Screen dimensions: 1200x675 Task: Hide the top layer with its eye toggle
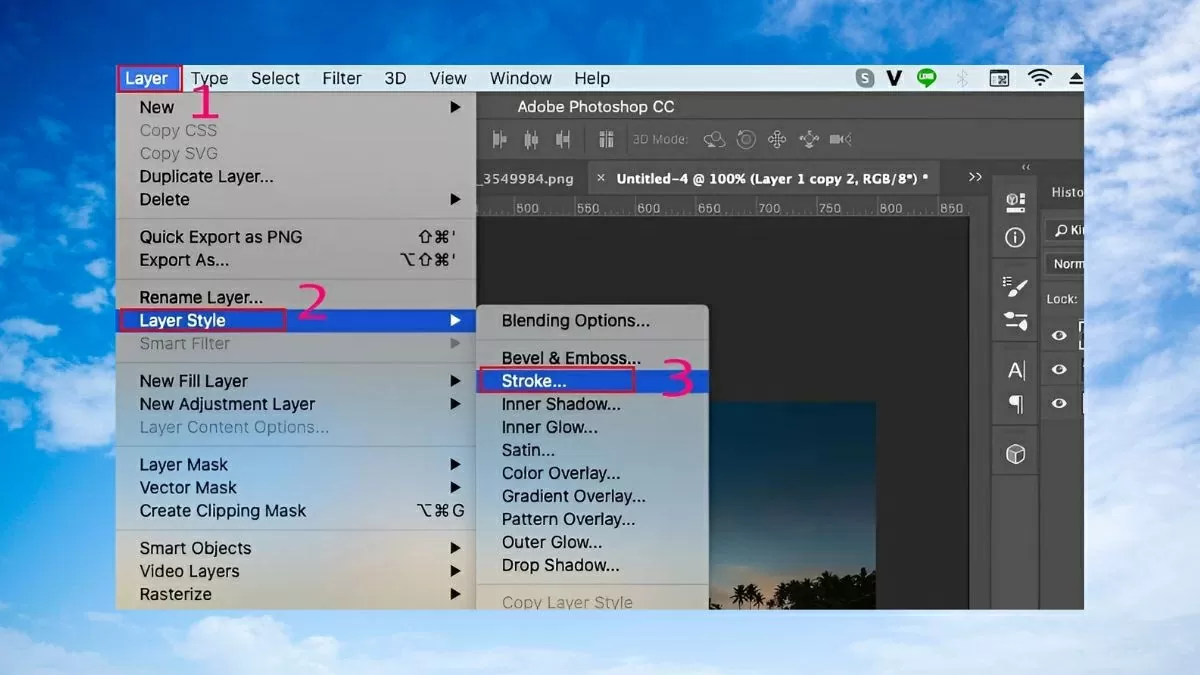point(1059,336)
